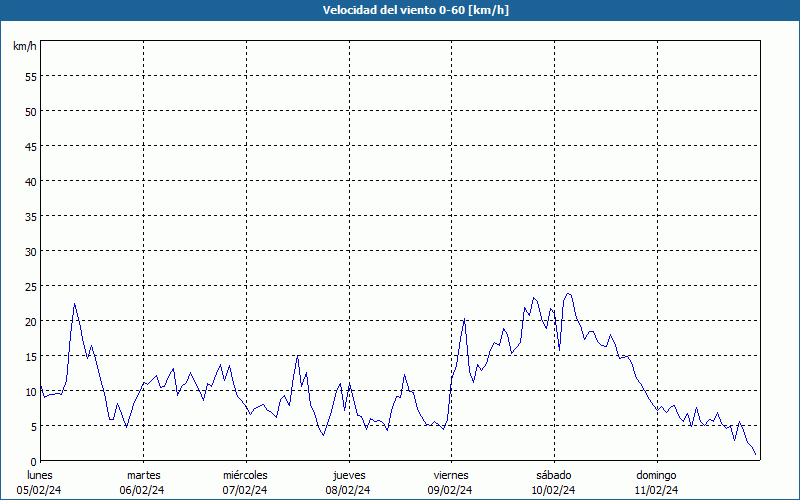
Task: Click the 'martes' day label
Action: coord(144,475)
